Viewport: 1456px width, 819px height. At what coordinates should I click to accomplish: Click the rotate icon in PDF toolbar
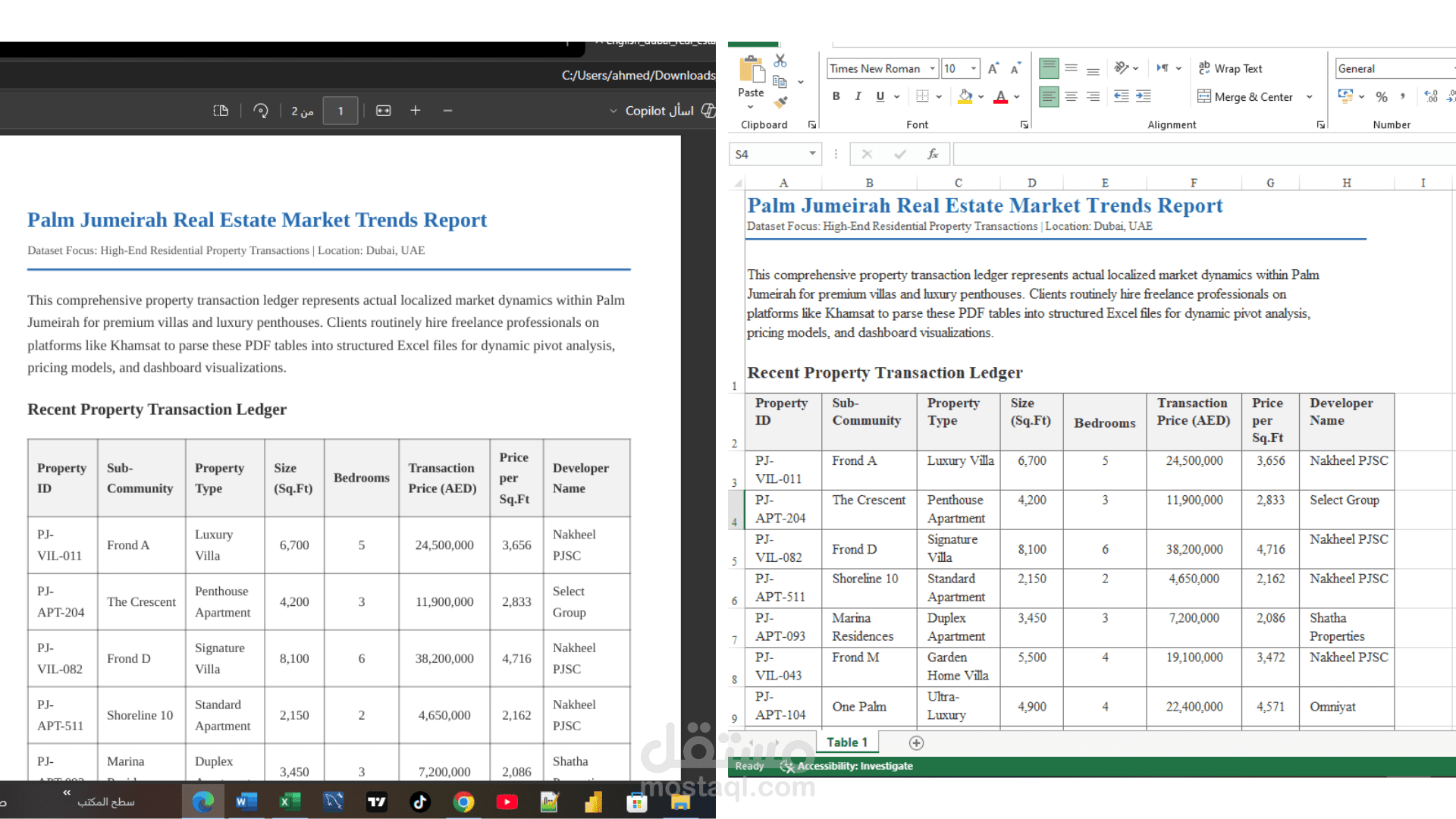tap(261, 111)
